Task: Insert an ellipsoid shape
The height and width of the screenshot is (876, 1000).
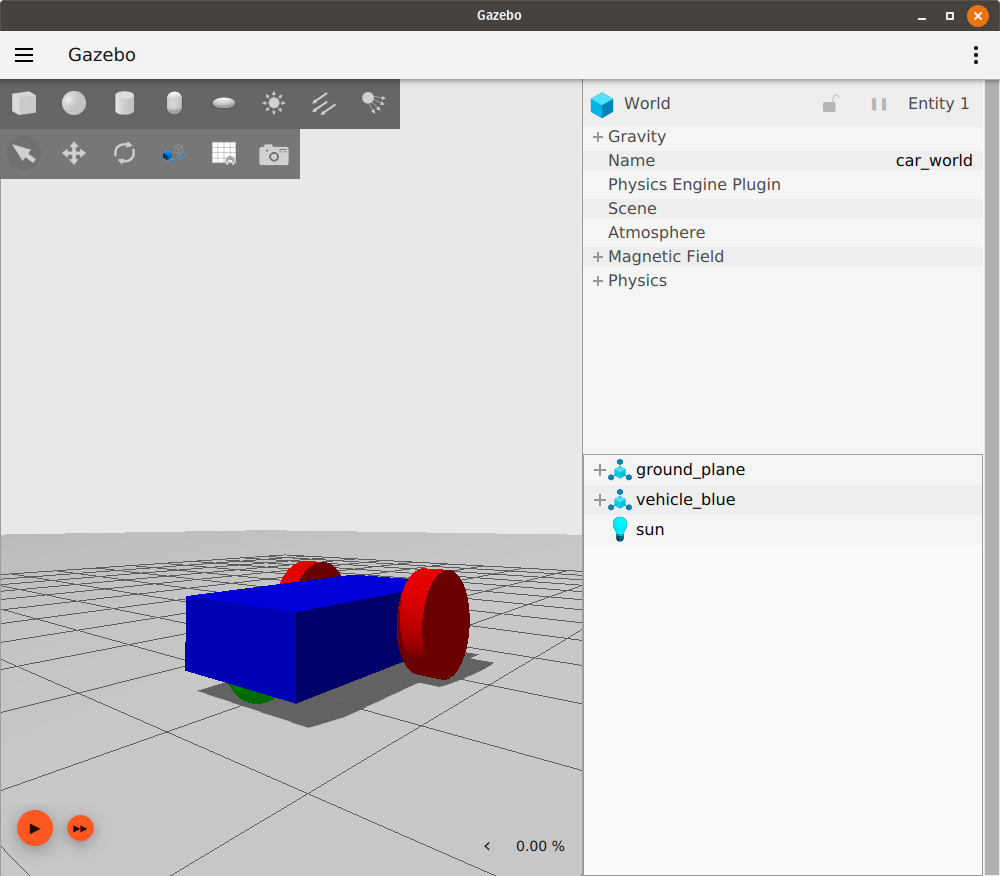Action: pos(224,103)
